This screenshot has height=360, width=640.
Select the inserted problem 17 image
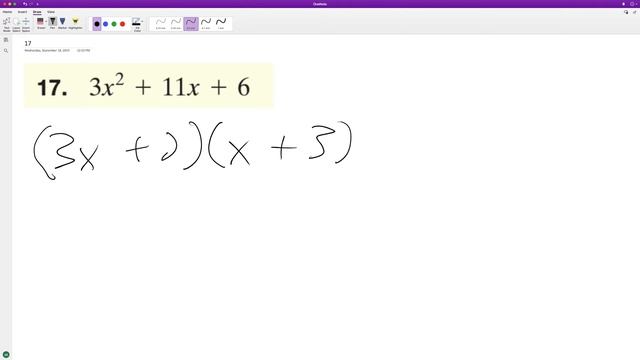(149, 86)
